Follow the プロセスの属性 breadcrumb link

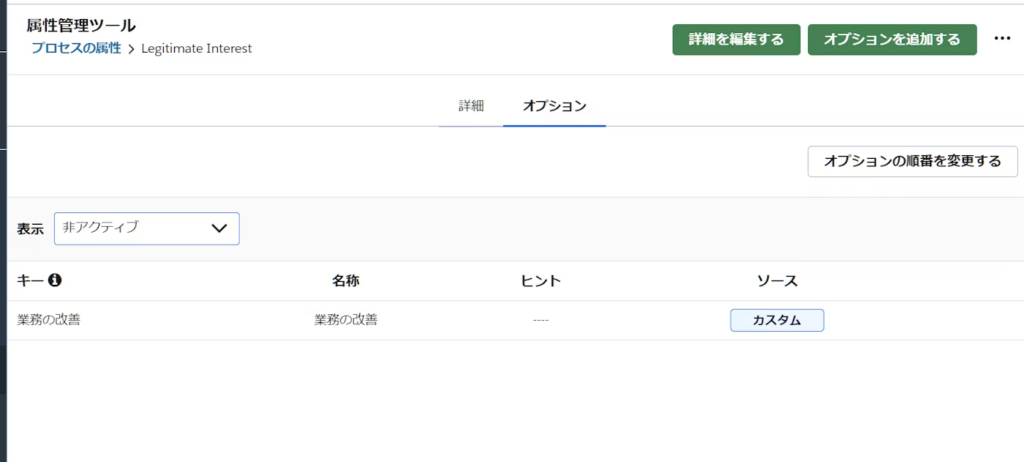(x=76, y=48)
